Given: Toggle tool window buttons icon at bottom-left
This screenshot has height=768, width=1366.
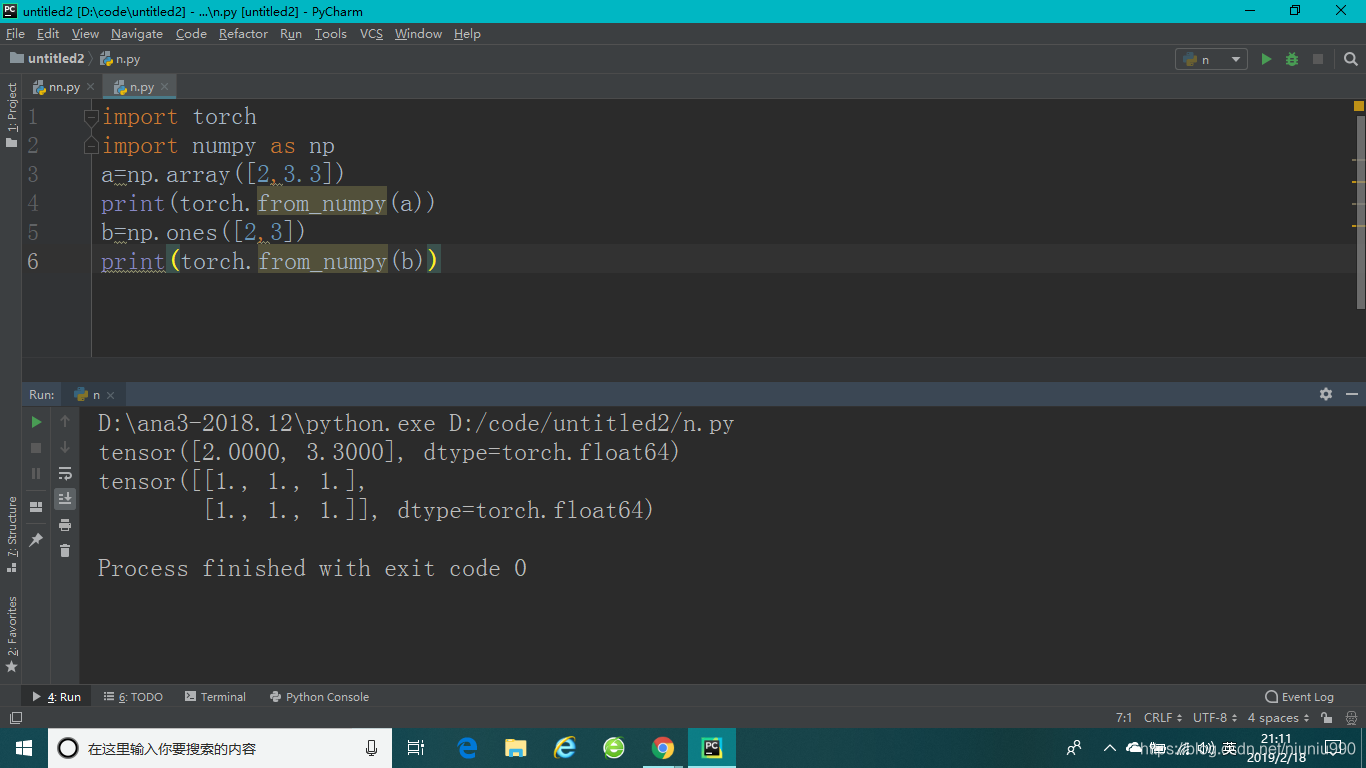Looking at the screenshot, I should [x=15, y=718].
